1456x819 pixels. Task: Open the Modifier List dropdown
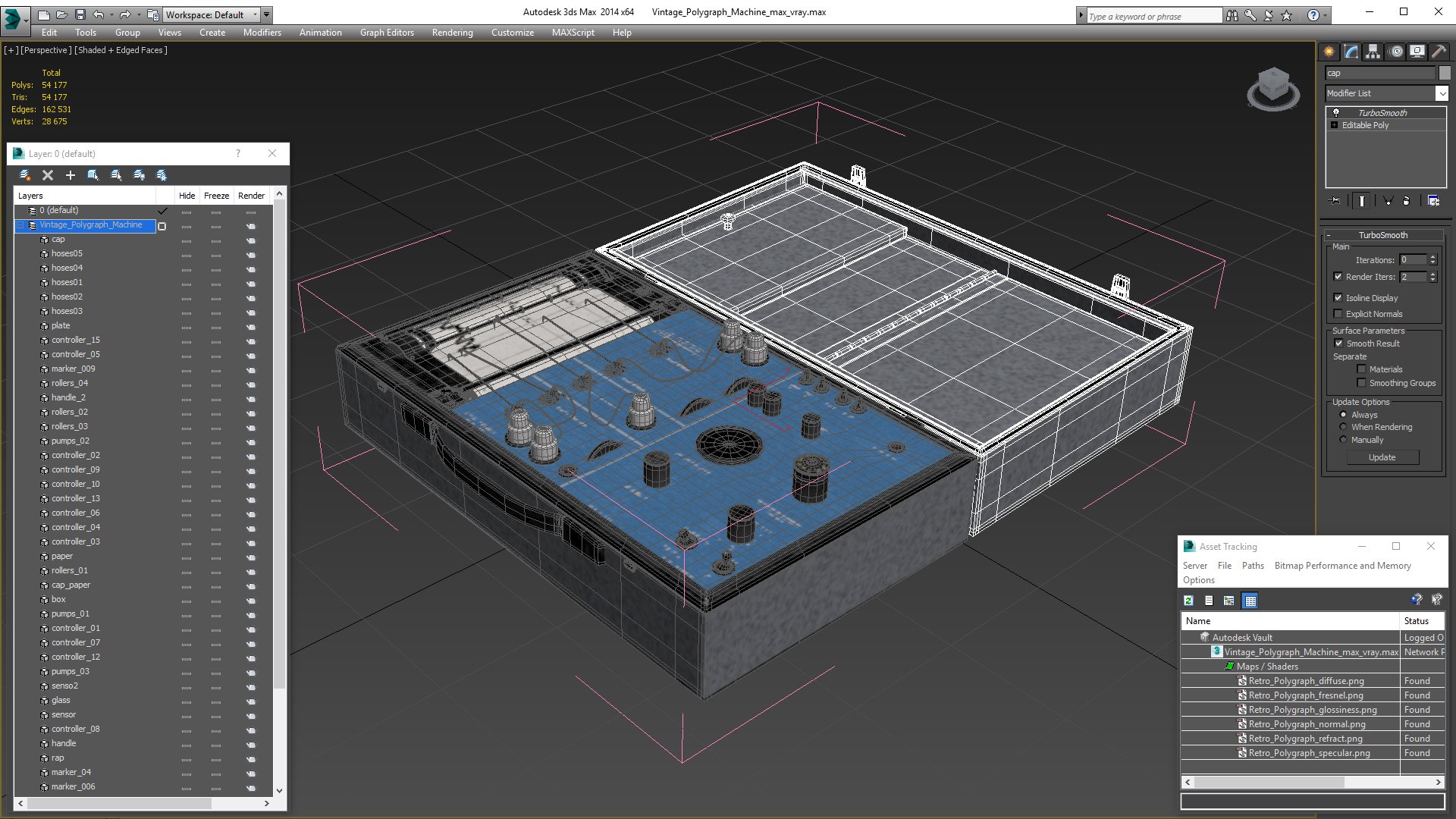tap(1441, 93)
